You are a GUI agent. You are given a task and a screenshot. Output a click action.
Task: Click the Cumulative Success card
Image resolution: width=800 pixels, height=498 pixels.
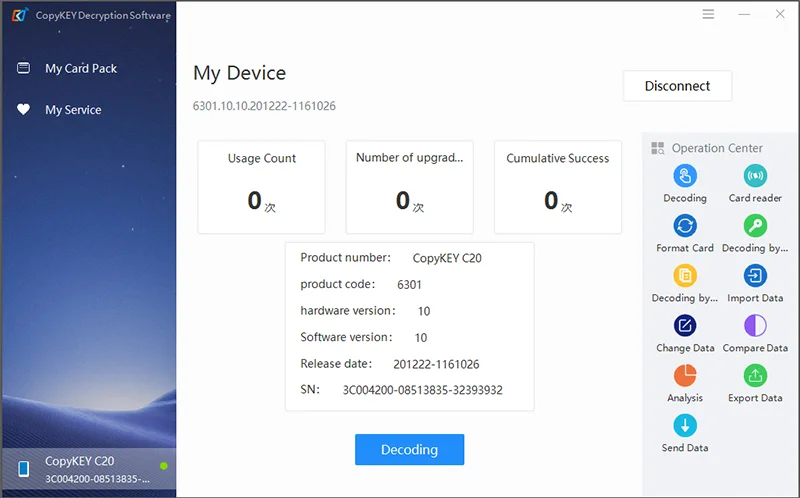tap(558, 187)
